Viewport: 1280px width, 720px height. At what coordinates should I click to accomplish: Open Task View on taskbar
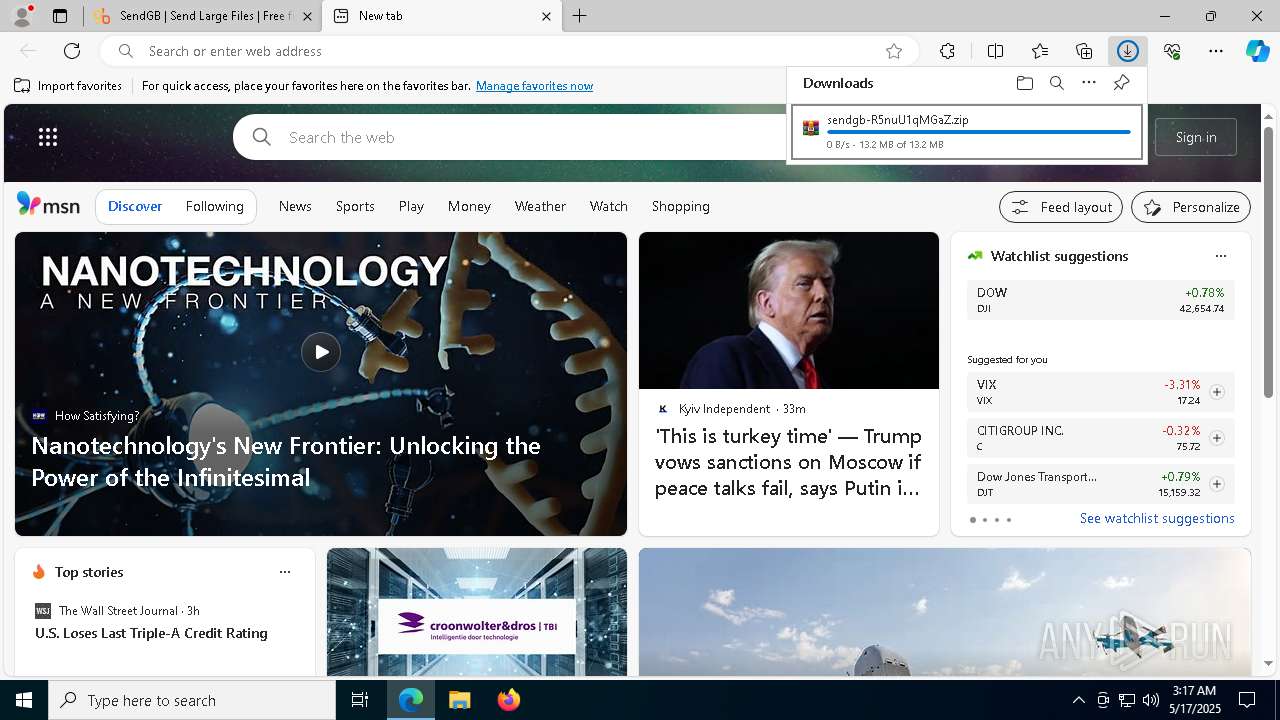tap(360, 700)
